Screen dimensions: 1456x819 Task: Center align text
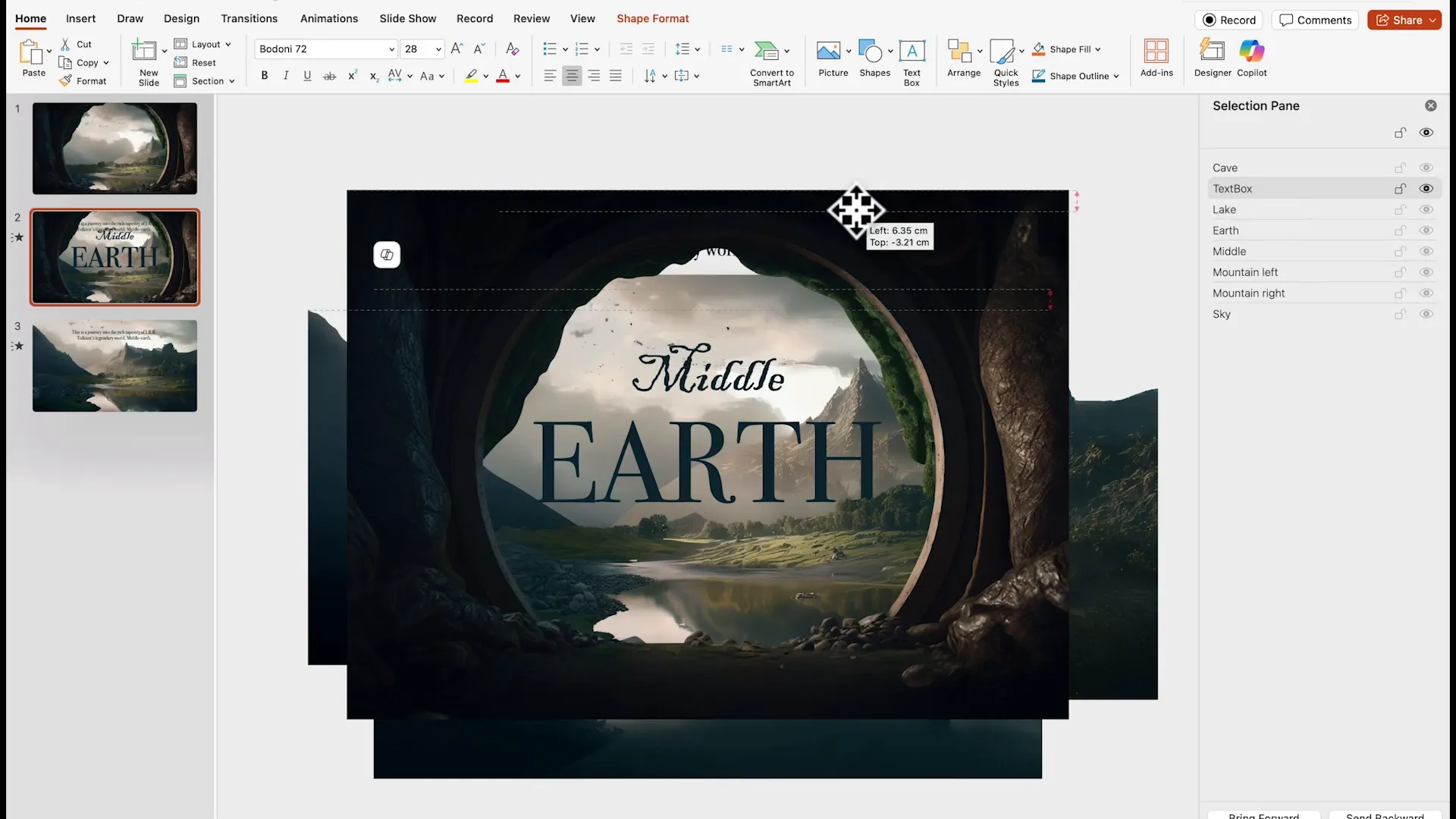click(572, 75)
